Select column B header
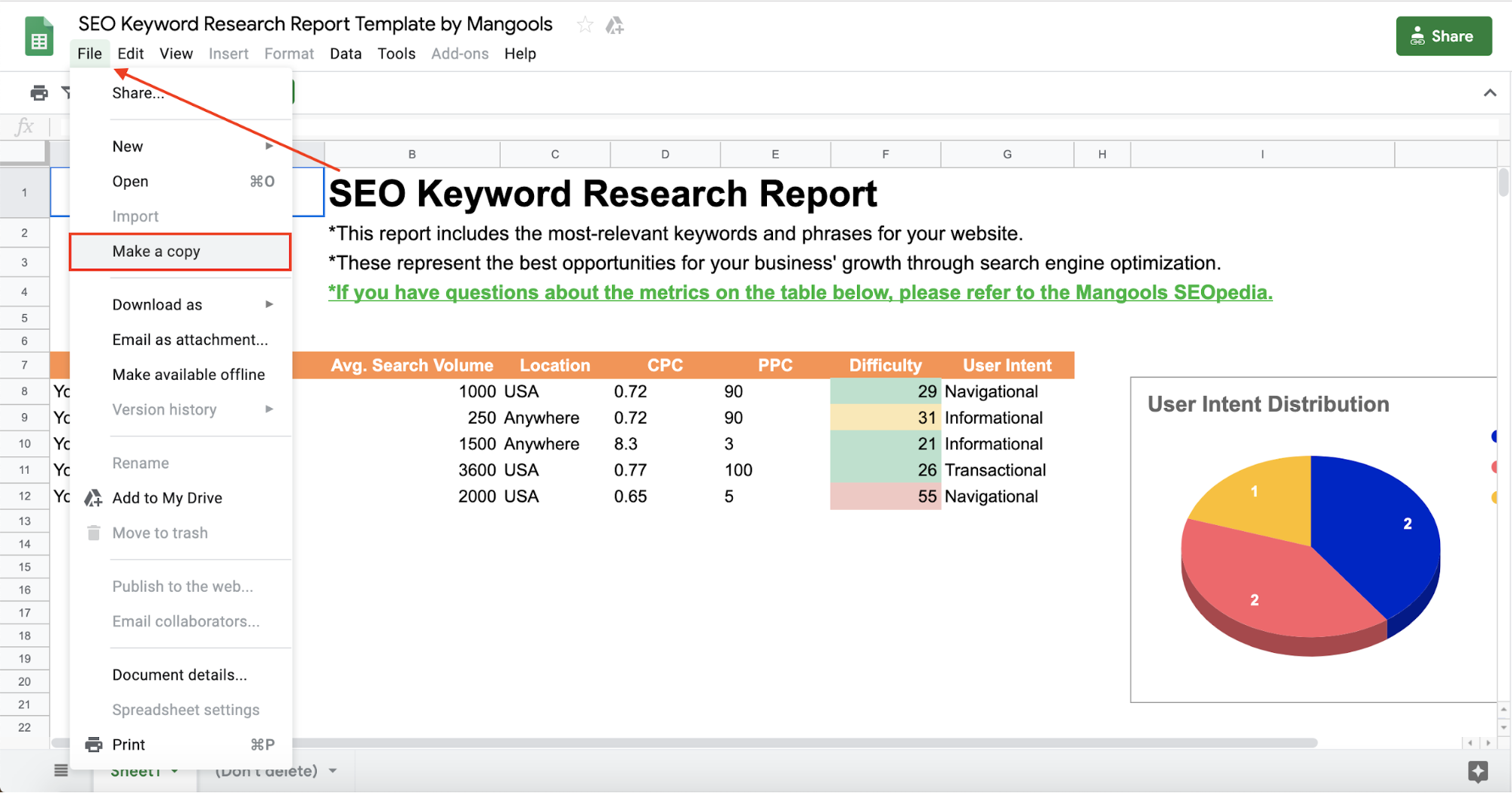 [x=412, y=154]
